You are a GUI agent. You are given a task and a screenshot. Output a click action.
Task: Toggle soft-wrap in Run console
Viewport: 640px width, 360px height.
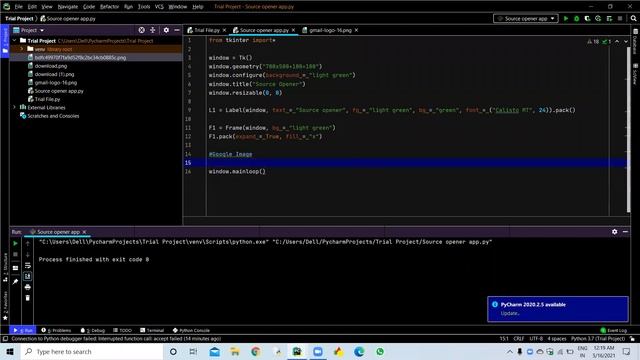pos(27,265)
